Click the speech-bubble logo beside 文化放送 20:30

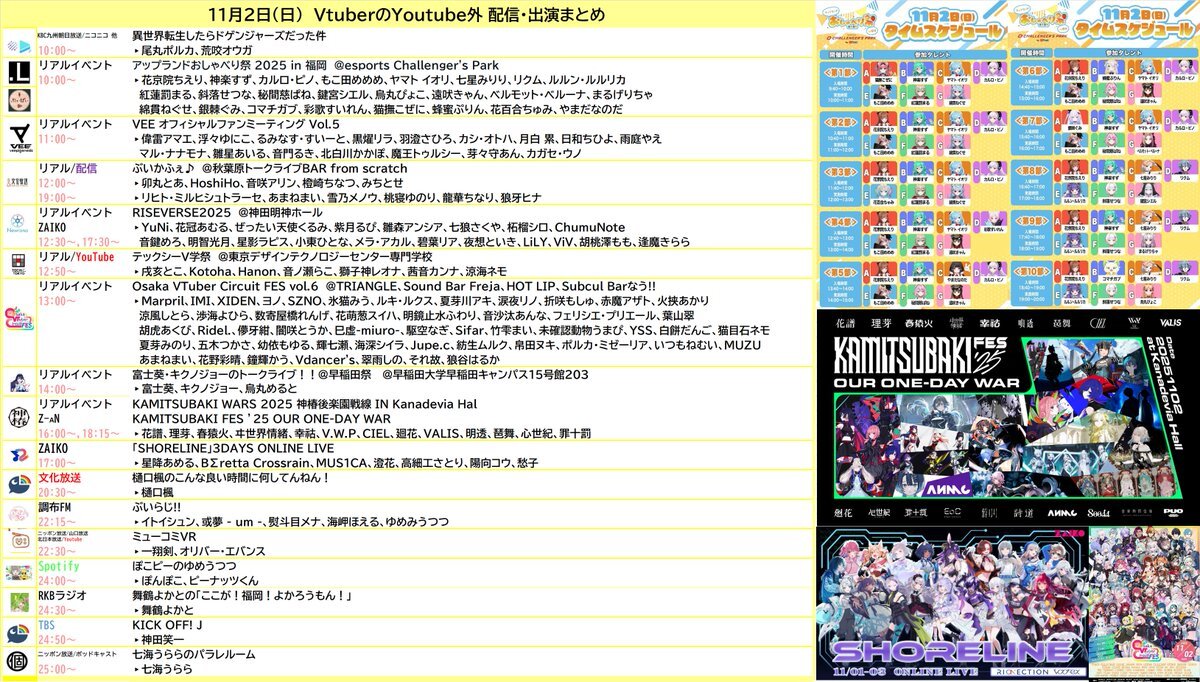(18, 485)
